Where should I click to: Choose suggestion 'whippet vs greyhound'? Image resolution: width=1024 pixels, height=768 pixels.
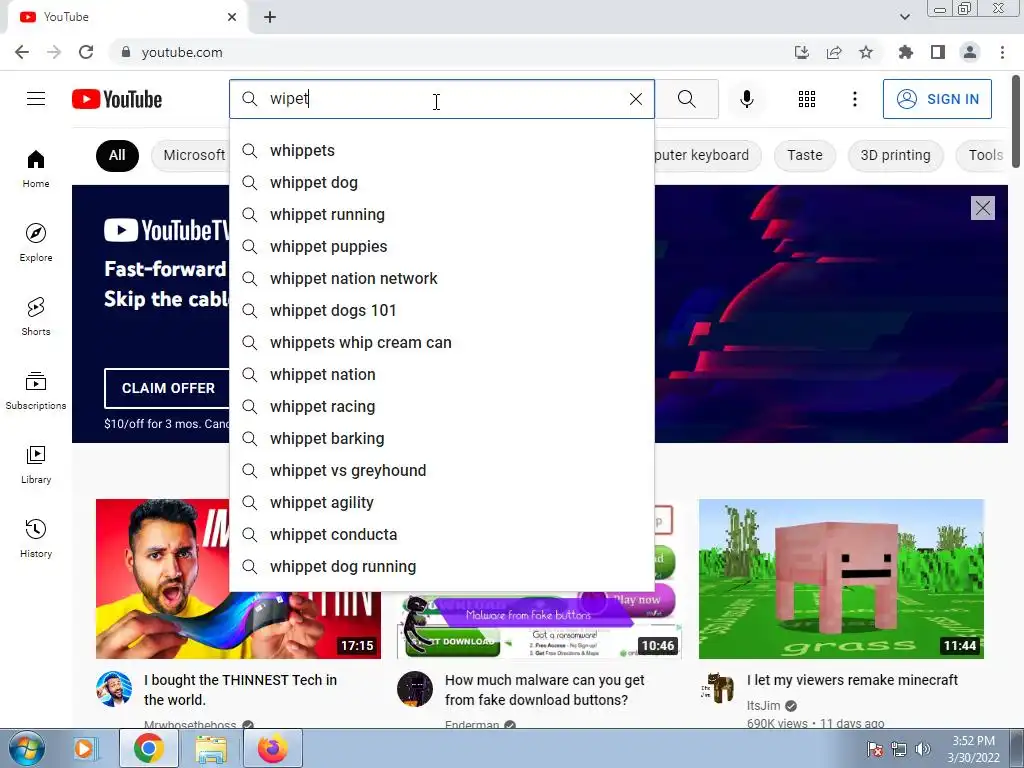[x=441, y=470]
